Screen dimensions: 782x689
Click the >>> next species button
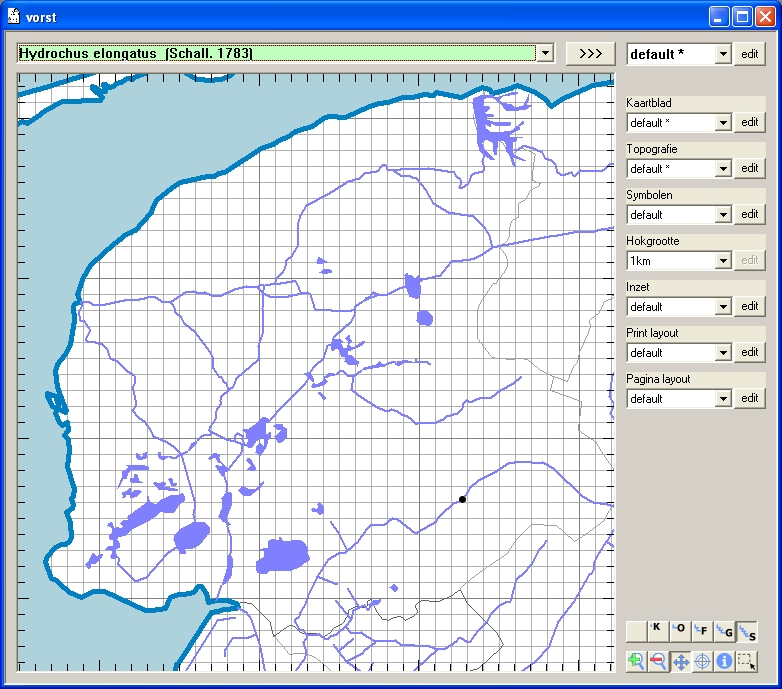[x=590, y=54]
